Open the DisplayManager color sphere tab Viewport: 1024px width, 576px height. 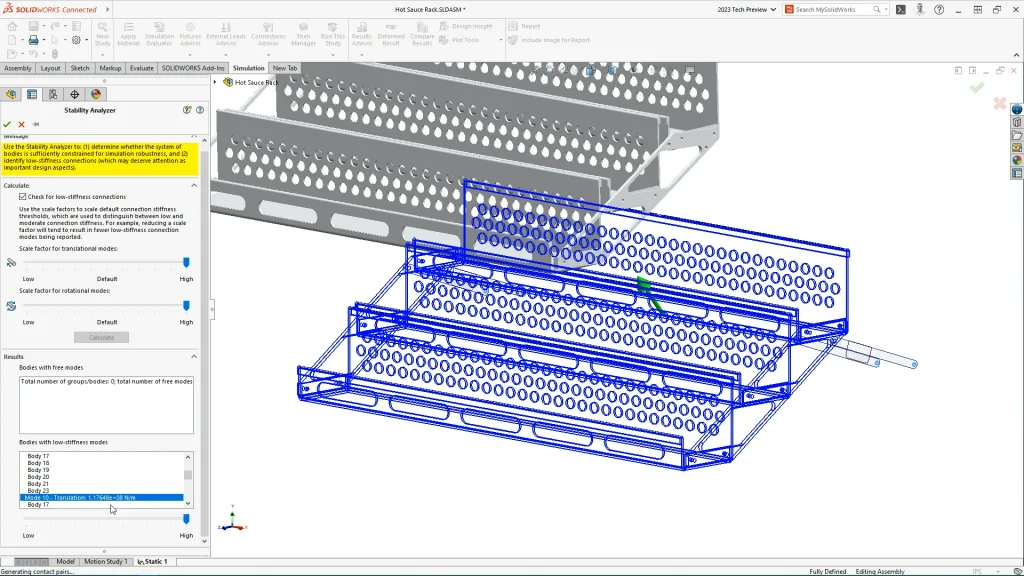click(x=96, y=94)
